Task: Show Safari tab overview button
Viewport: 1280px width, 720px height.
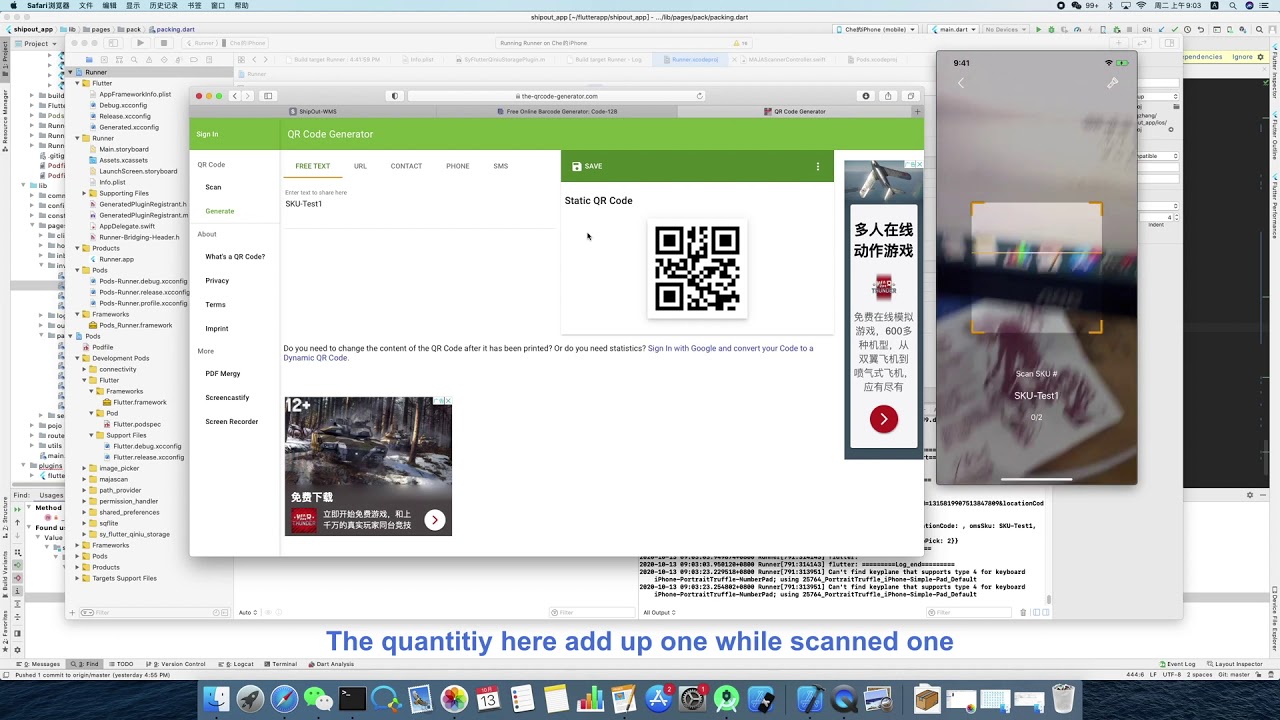Action: coord(910,96)
